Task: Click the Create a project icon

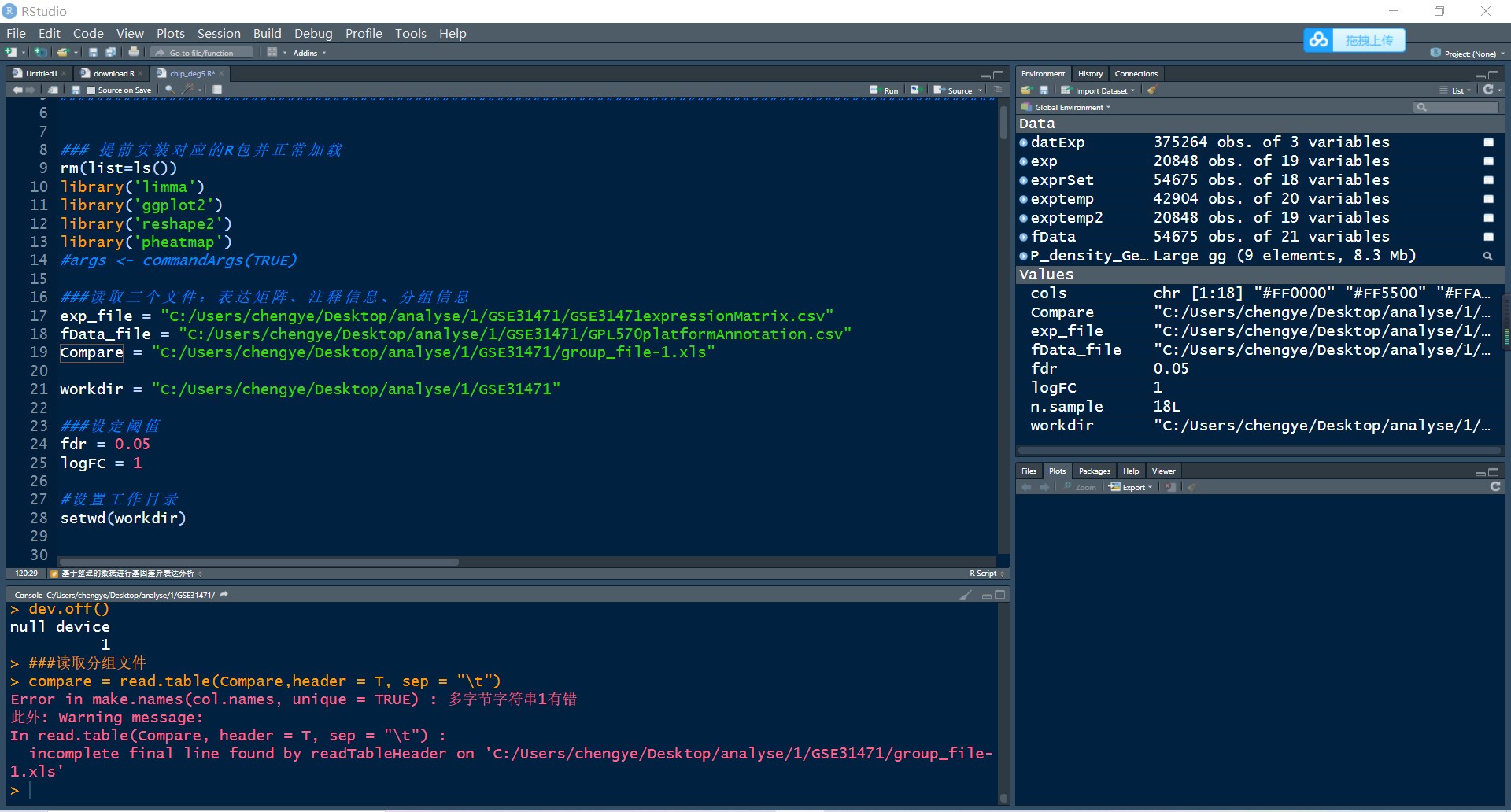Action: coord(39,53)
